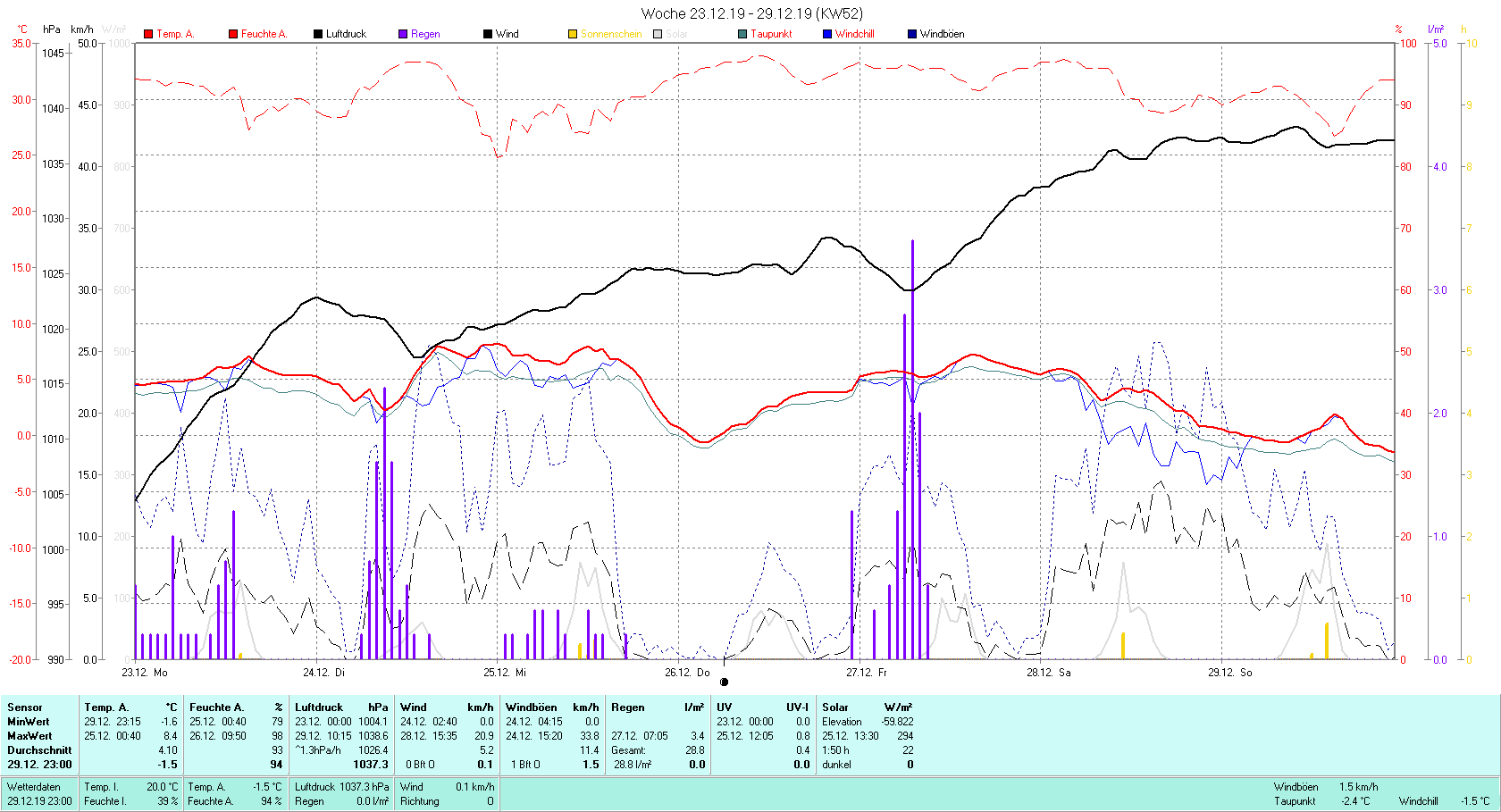Click the dew point value '-2.4 °C'
Image resolution: width=1501 pixels, height=812 pixels.
(1355, 801)
